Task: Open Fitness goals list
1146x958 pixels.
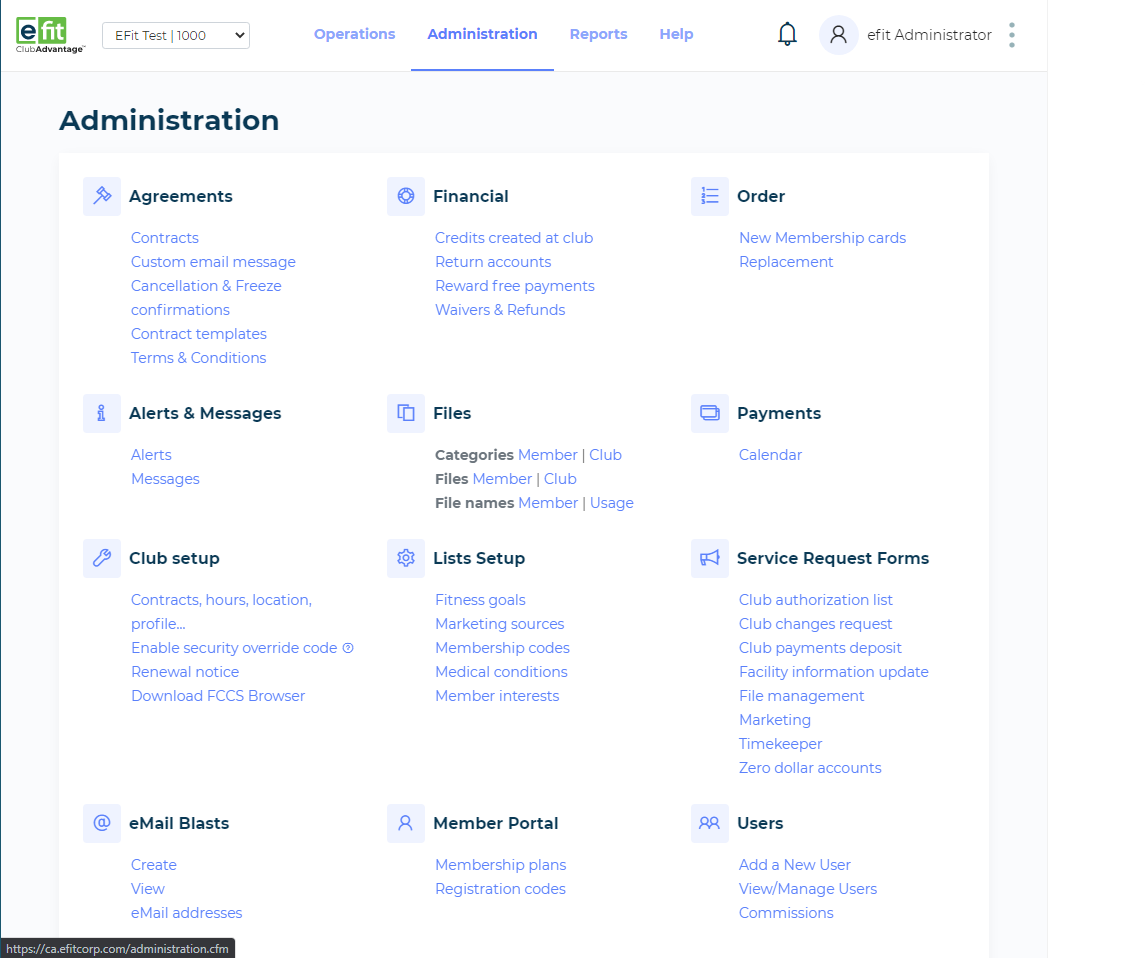Action: (x=480, y=600)
